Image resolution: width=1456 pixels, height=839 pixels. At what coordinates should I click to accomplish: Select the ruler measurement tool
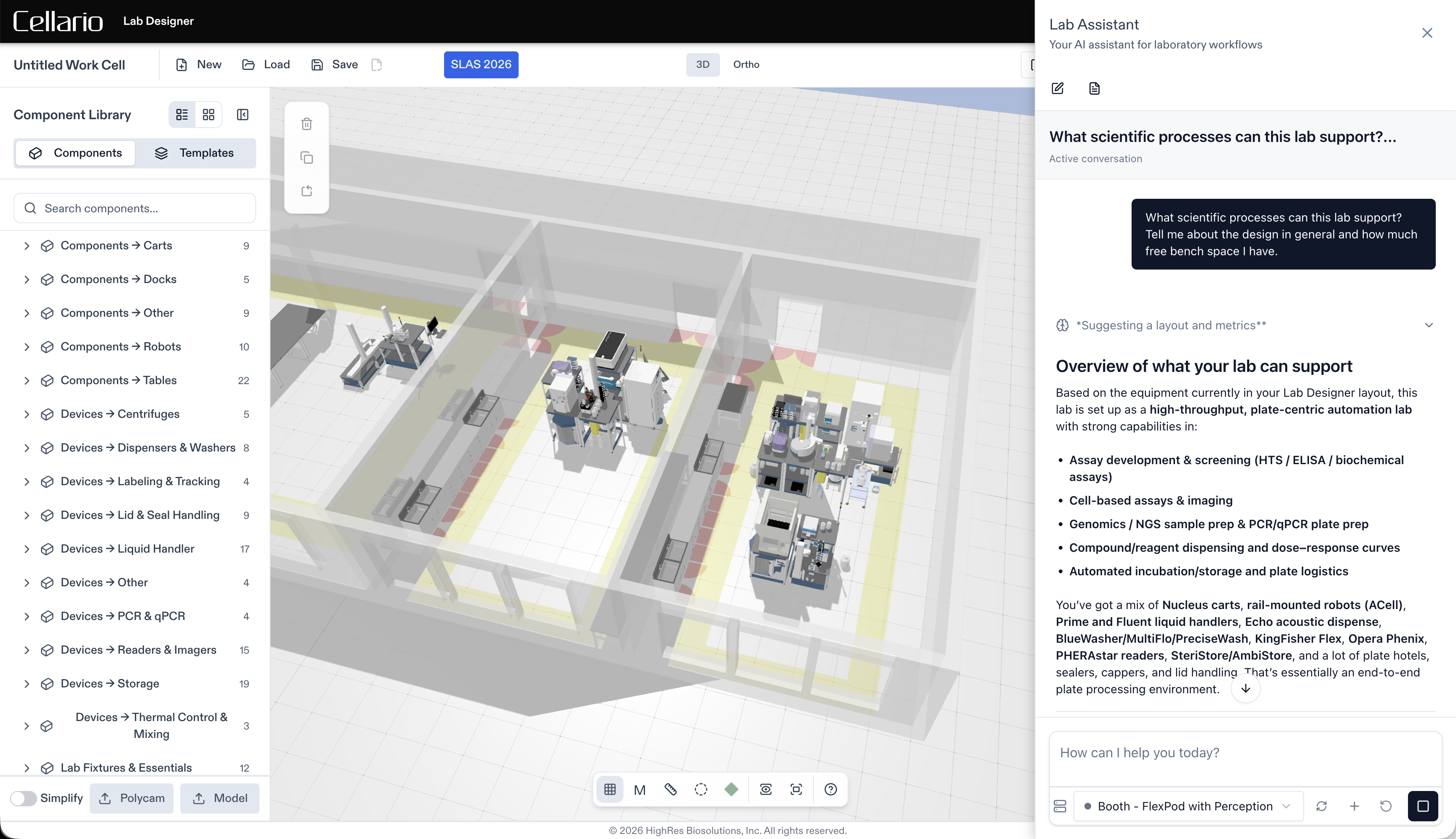670,789
